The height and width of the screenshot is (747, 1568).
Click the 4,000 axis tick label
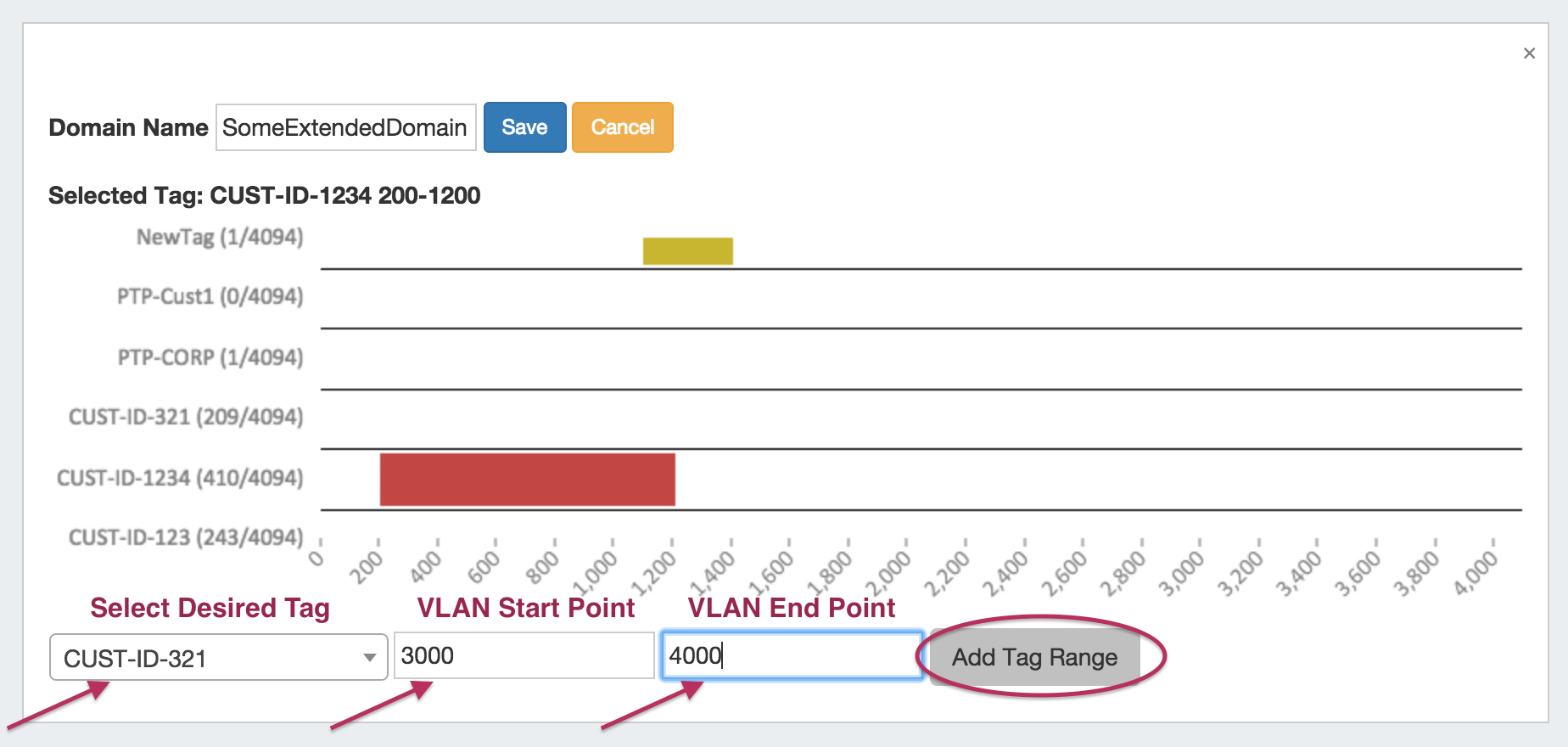tap(1476, 573)
